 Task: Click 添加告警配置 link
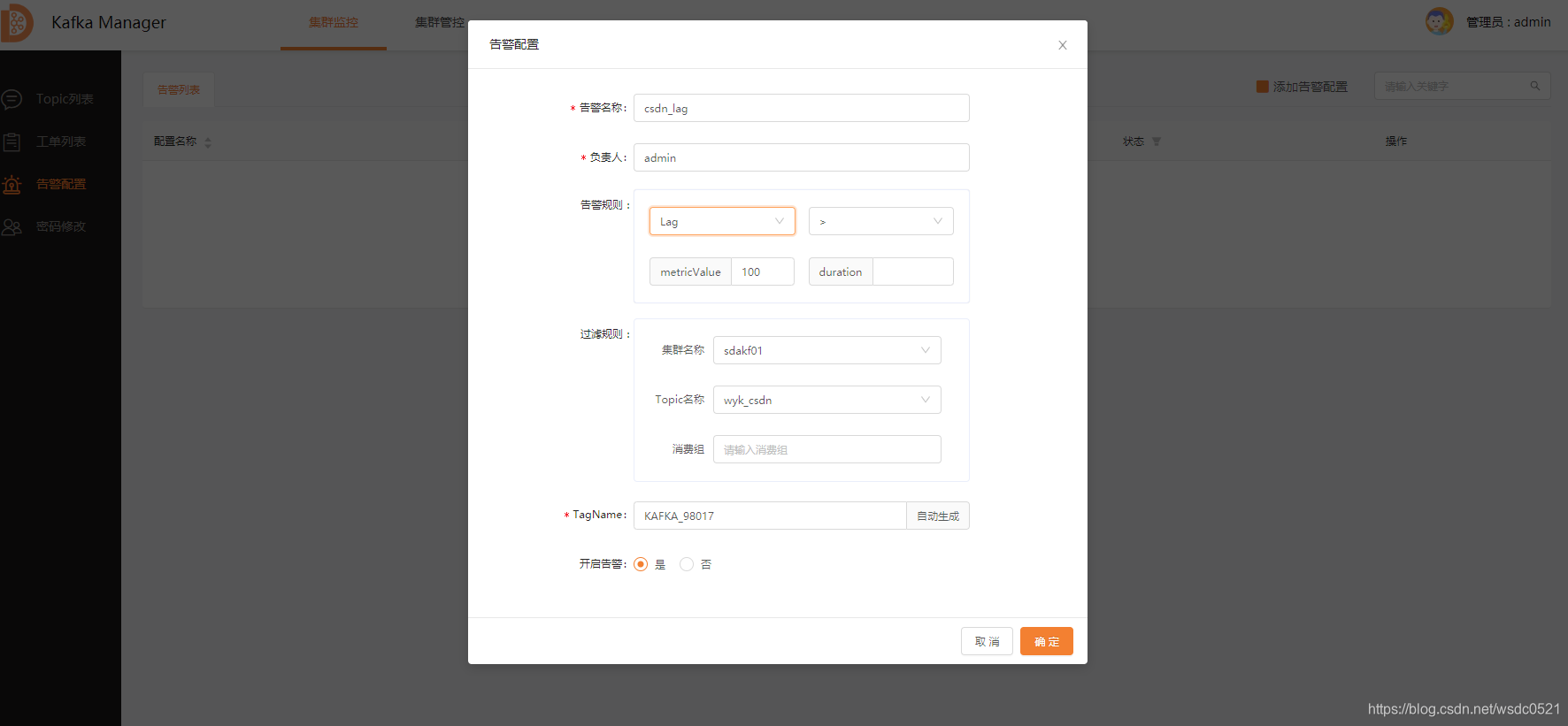pos(1311,87)
